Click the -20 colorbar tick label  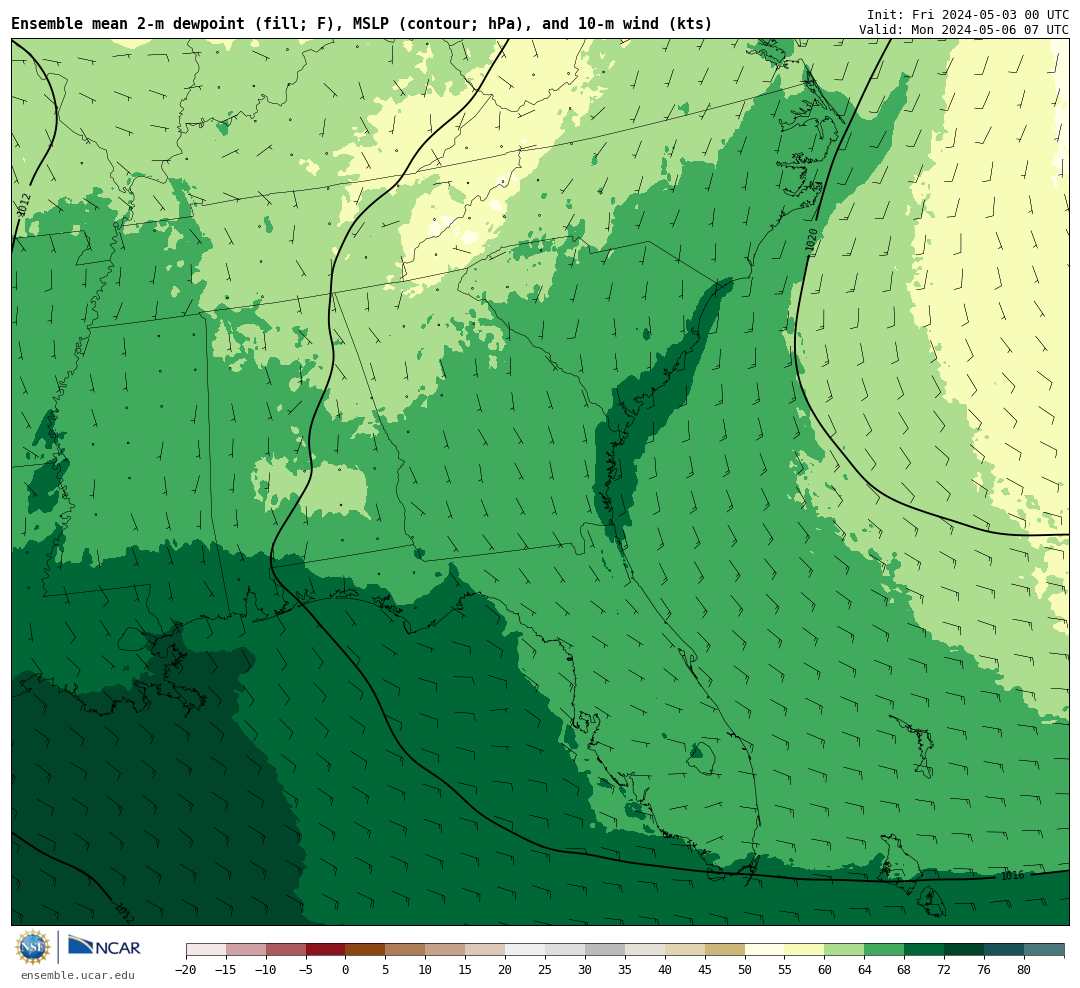(x=186, y=970)
